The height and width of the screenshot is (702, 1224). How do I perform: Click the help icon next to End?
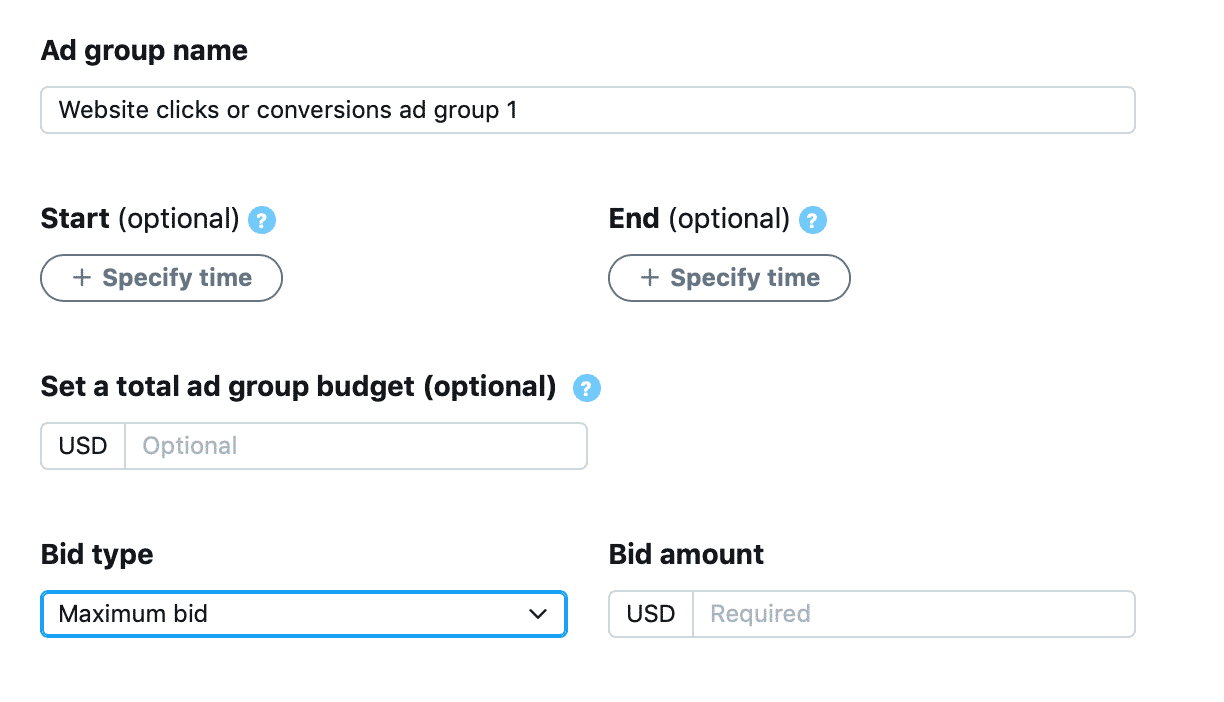coord(813,220)
